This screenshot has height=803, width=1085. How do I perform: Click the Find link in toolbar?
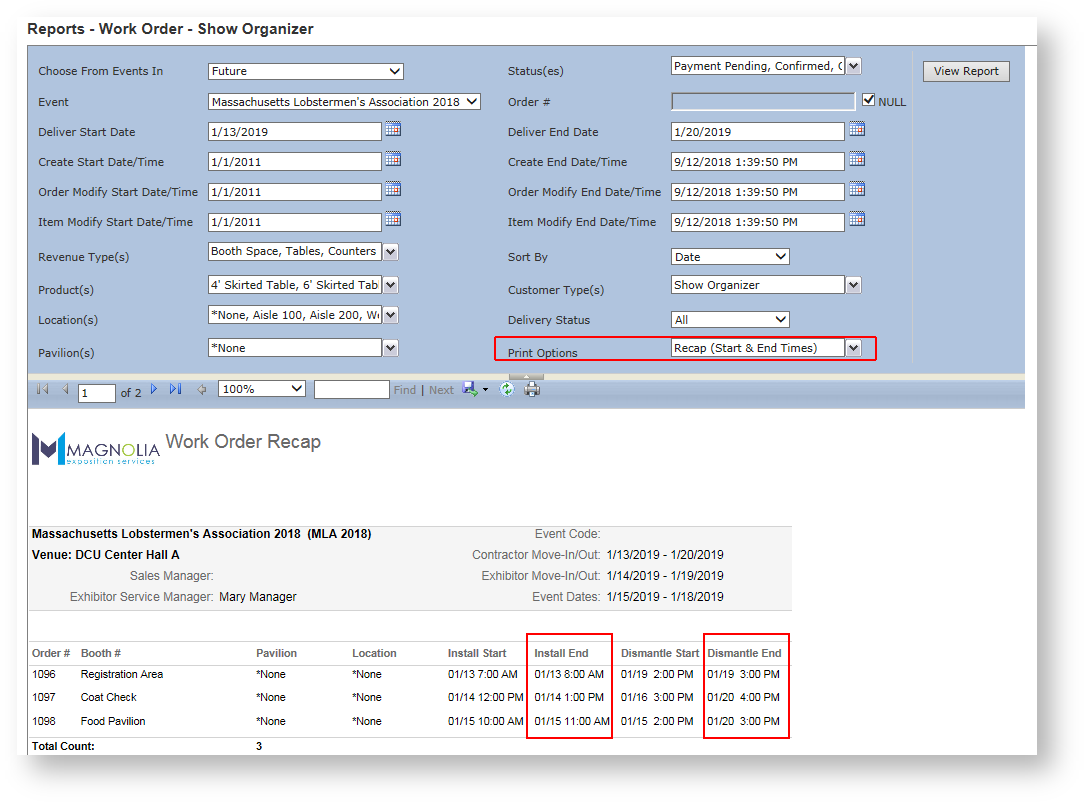(x=405, y=390)
